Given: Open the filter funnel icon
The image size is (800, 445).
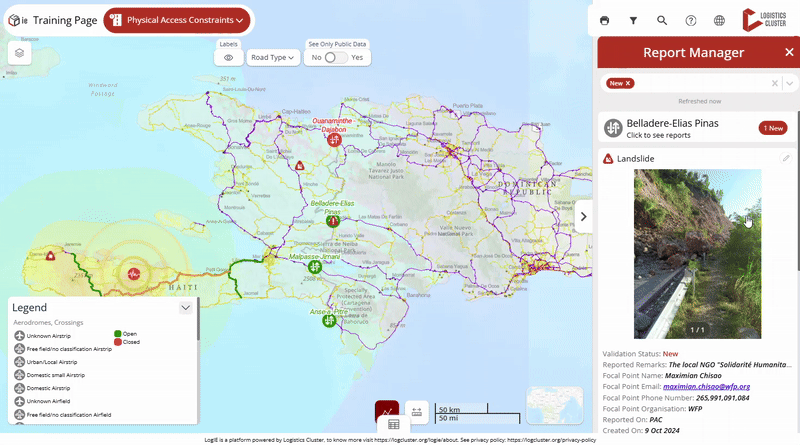Looking at the screenshot, I should pyautogui.click(x=633, y=20).
